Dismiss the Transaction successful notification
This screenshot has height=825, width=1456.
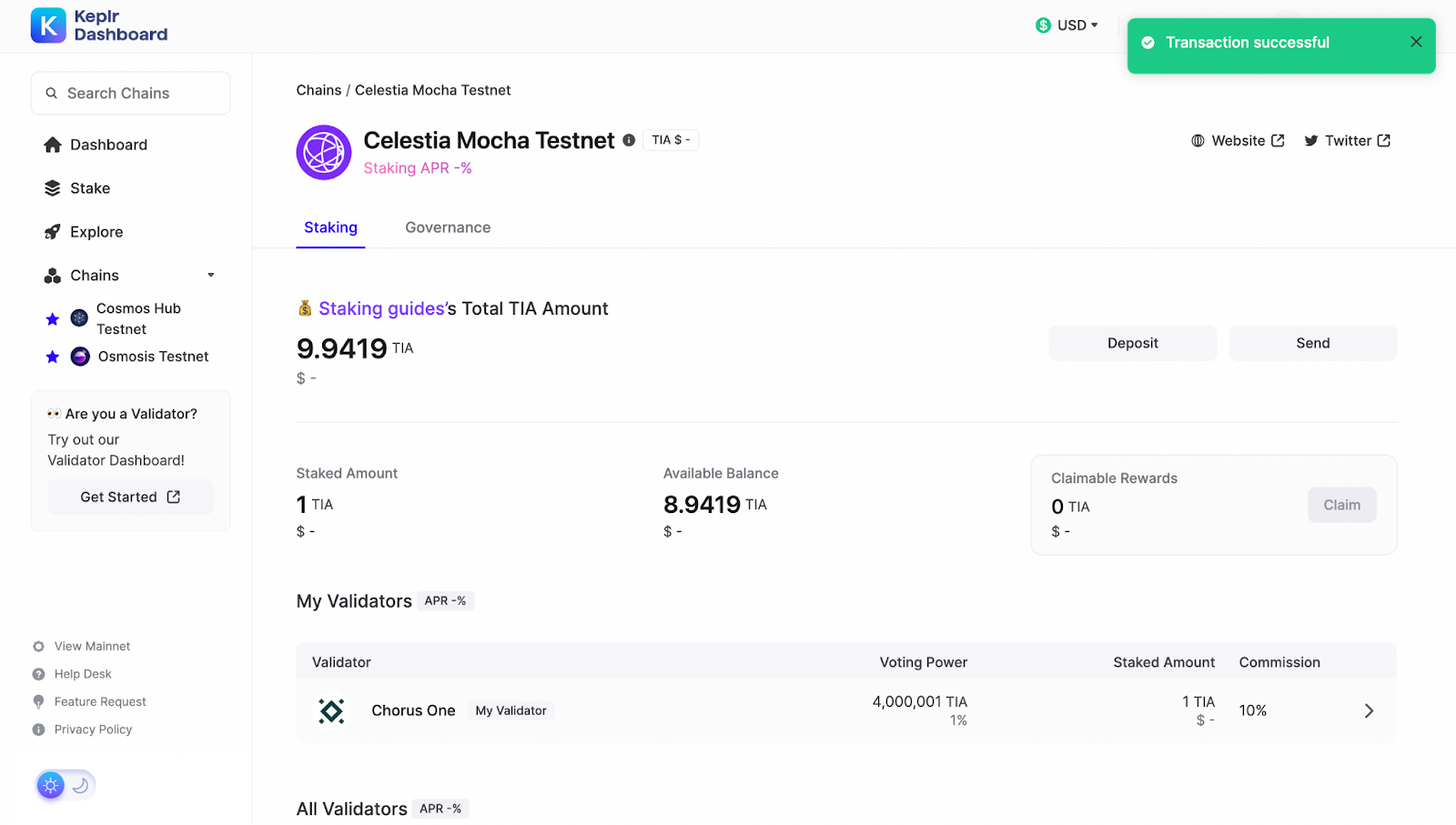(1416, 42)
